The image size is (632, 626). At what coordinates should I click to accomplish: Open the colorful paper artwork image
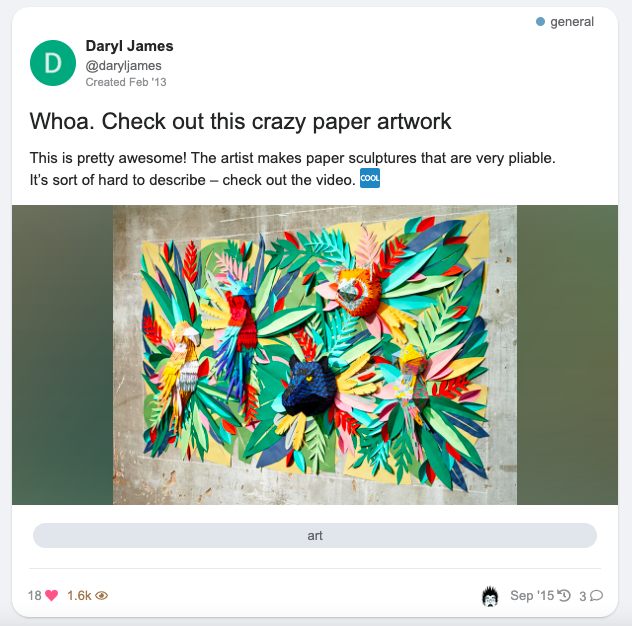(x=315, y=355)
